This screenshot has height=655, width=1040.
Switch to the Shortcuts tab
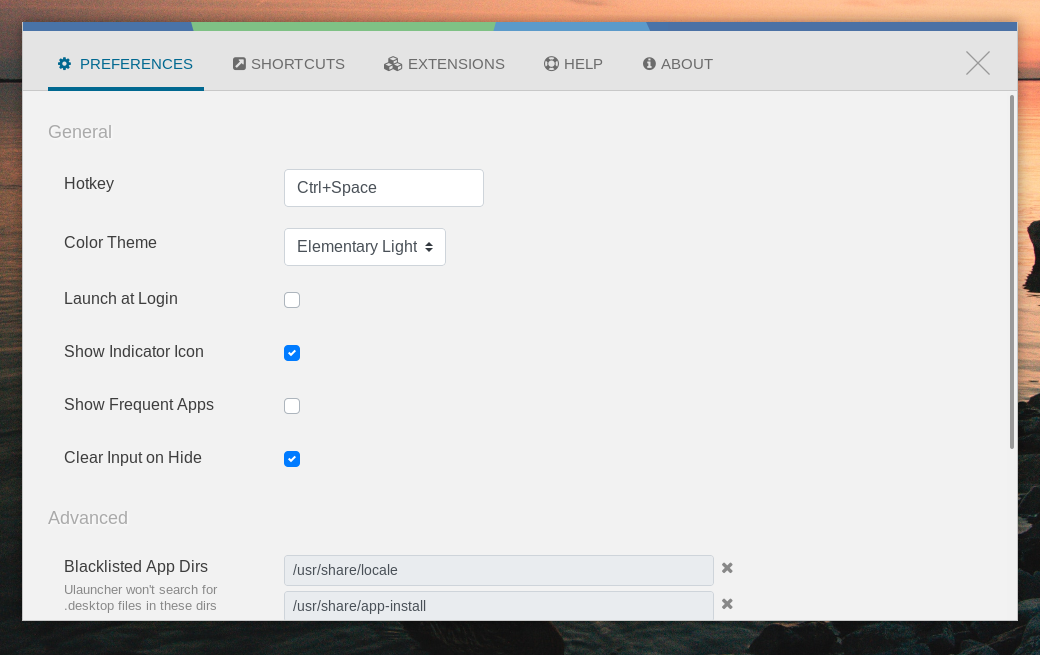point(288,63)
